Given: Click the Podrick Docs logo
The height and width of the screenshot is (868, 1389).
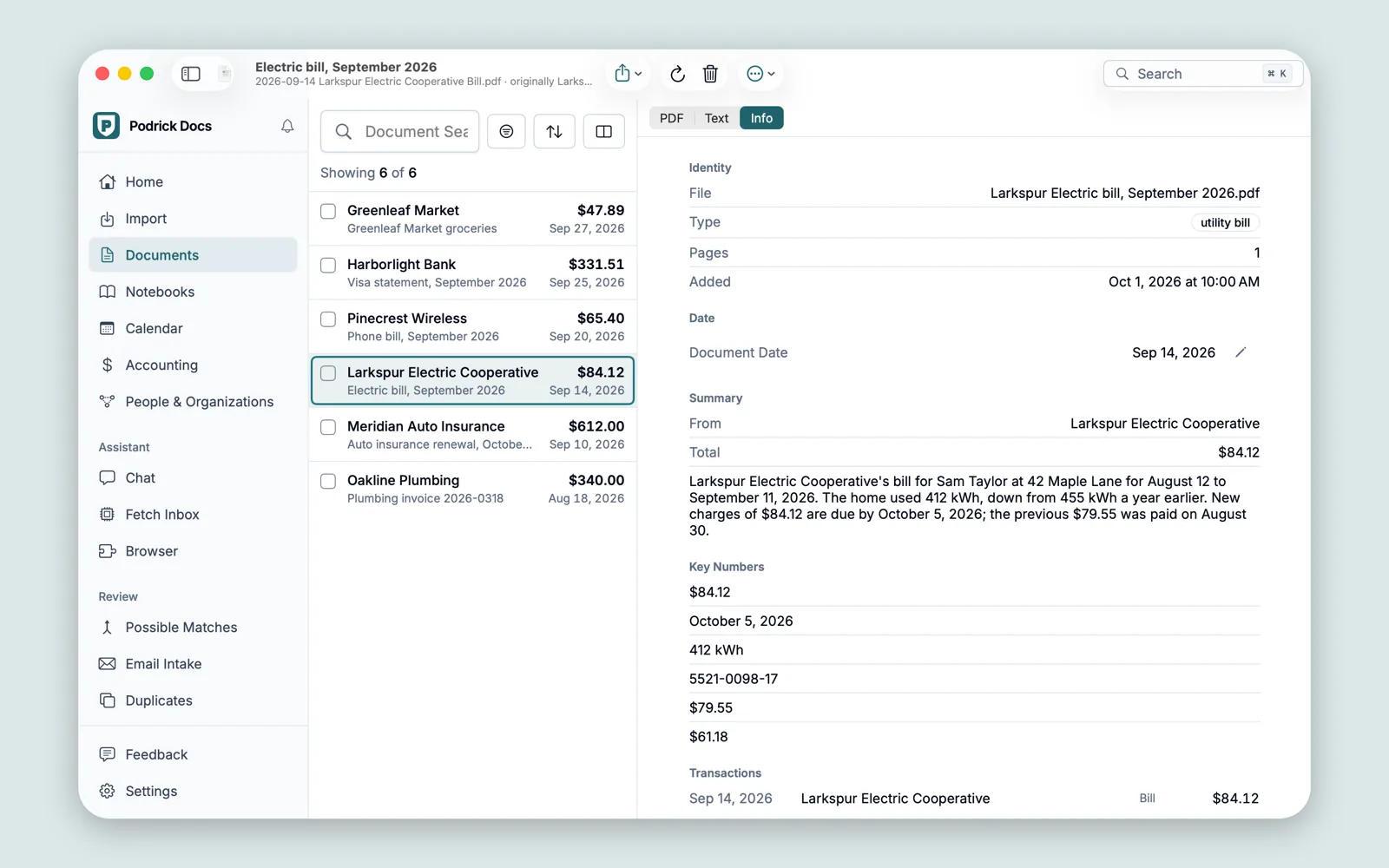Looking at the screenshot, I should pyautogui.click(x=106, y=126).
